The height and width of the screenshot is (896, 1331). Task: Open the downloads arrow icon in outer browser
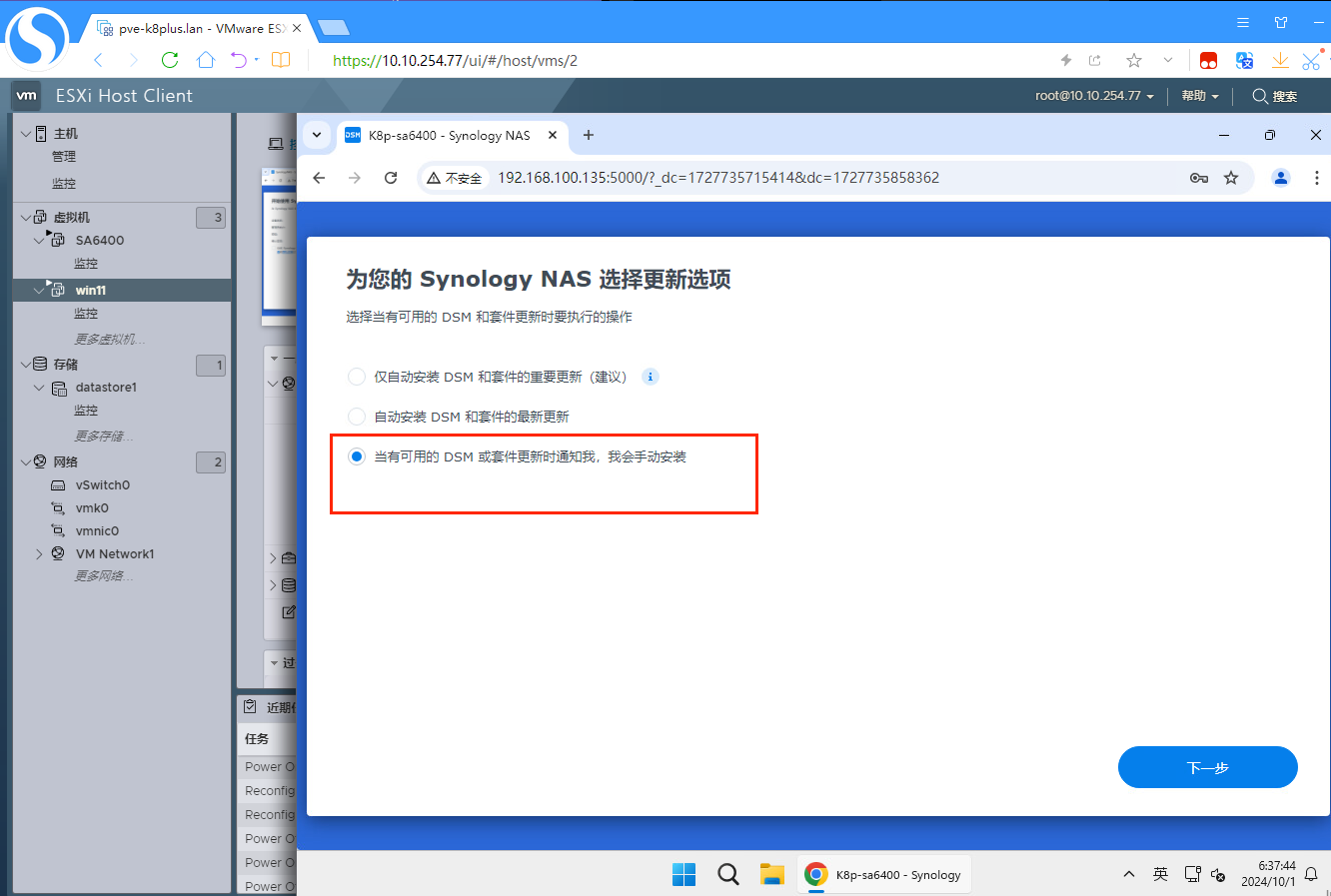(1280, 61)
